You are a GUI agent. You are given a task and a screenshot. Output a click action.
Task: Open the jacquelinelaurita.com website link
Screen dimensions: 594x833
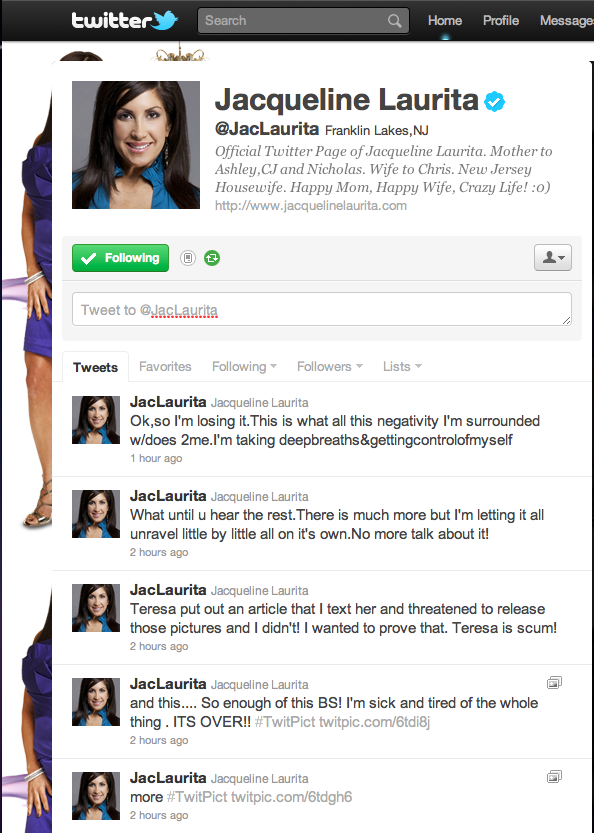[x=311, y=206]
